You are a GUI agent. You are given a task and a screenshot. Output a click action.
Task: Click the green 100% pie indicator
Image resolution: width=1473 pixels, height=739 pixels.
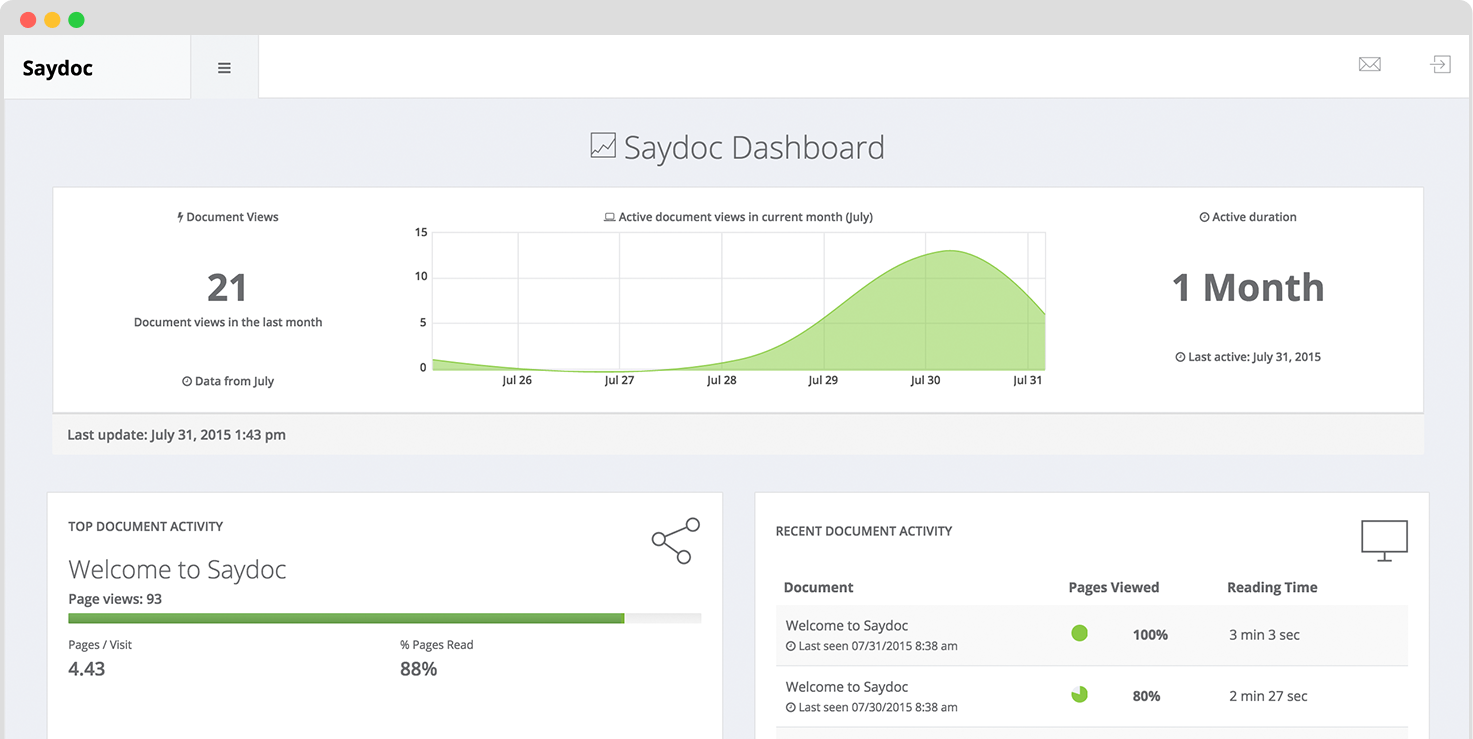(x=1079, y=633)
